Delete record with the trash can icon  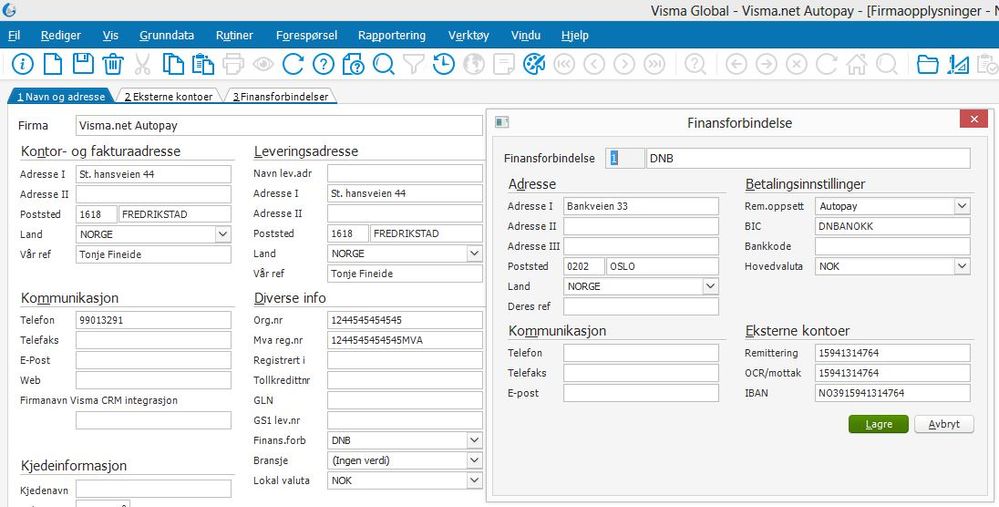[113, 64]
